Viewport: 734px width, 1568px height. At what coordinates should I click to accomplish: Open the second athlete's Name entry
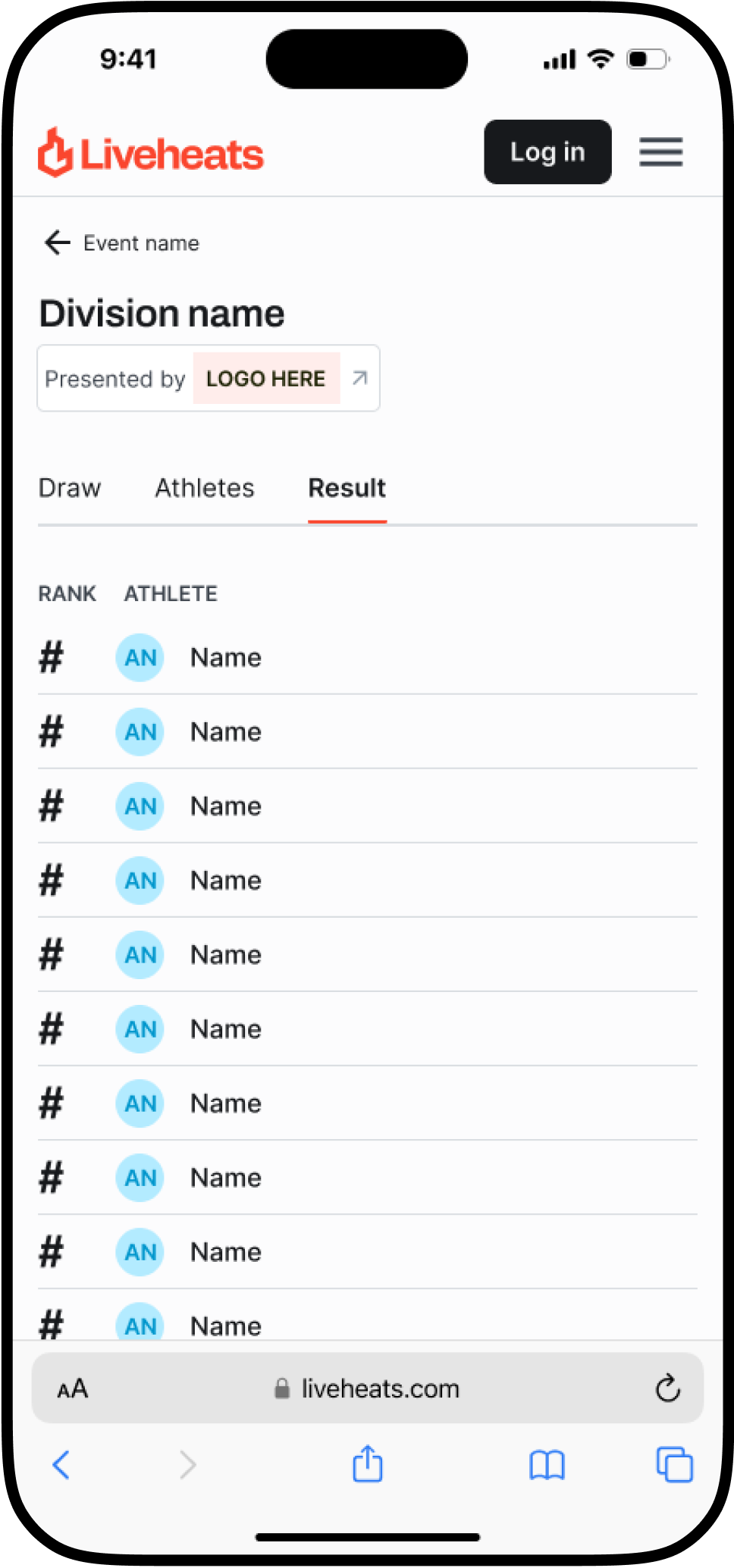point(226,732)
